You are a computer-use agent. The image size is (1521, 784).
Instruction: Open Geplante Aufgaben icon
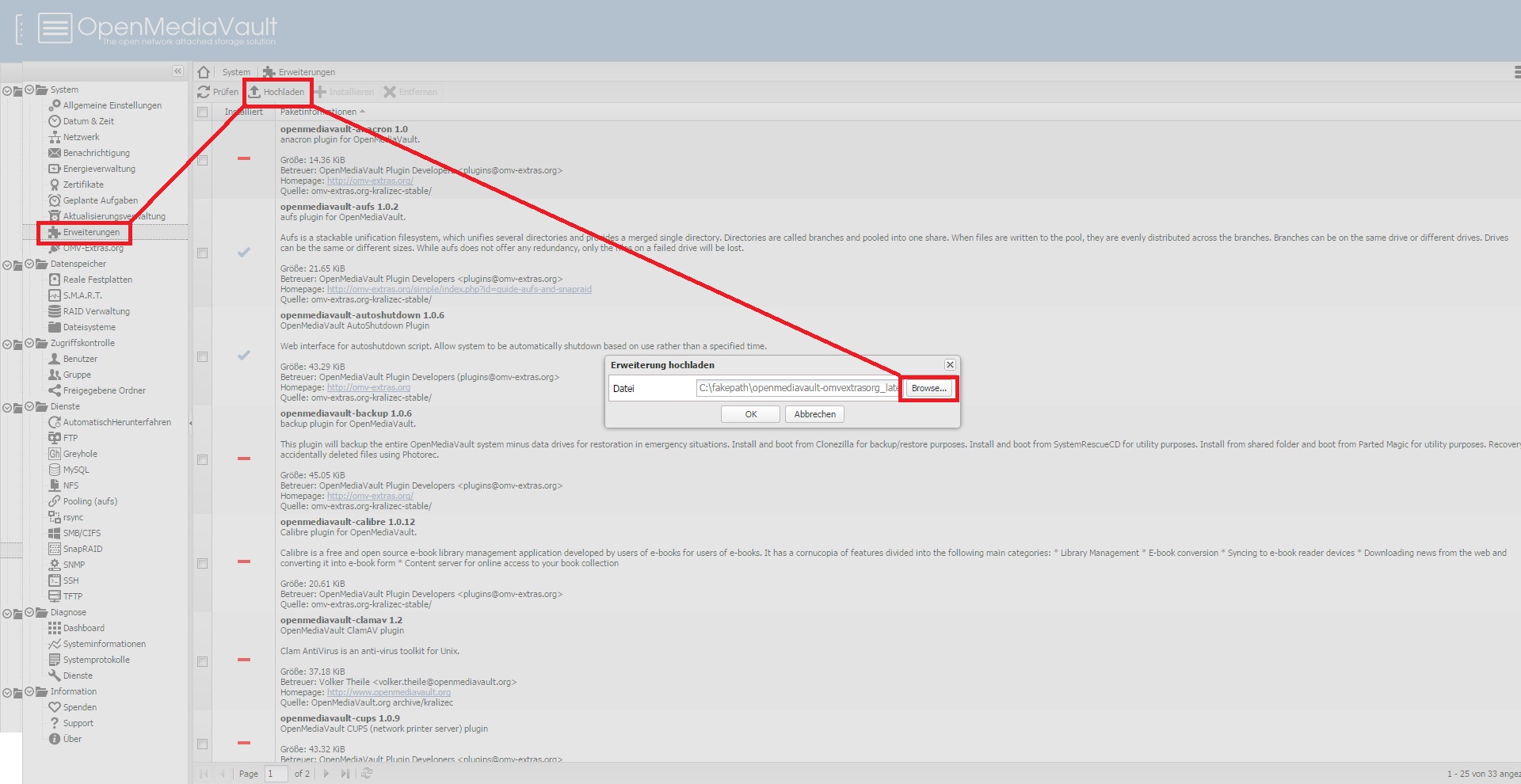(x=55, y=200)
